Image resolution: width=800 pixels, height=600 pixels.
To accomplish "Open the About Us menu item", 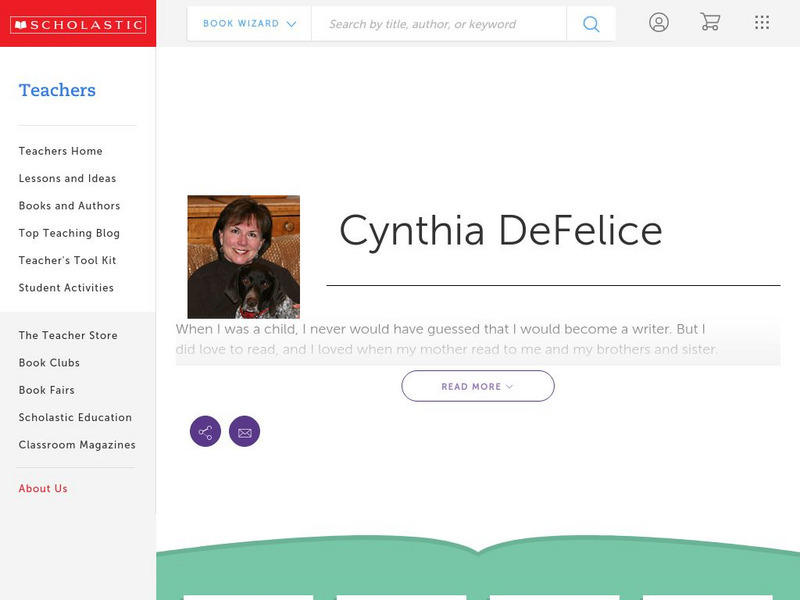I will click(x=42, y=488).
